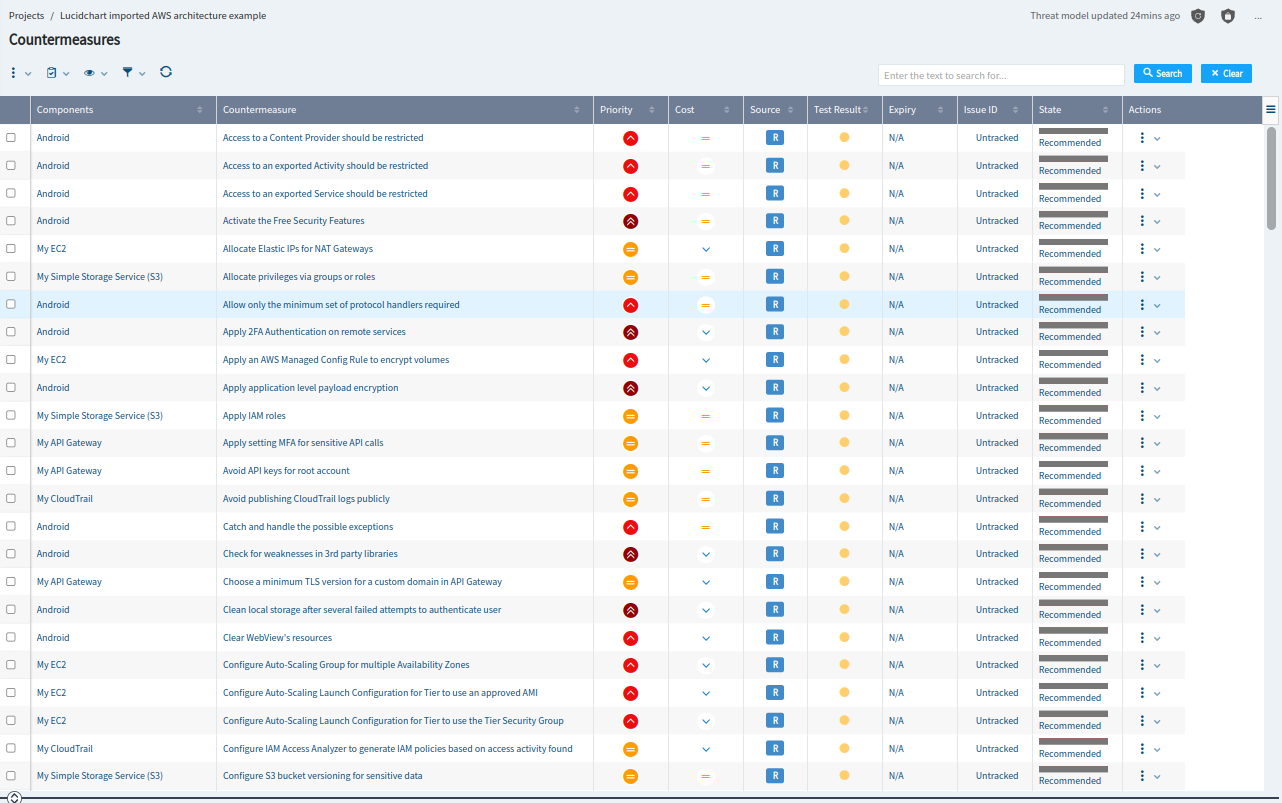Screen dimensions: 1282x803
Task: Open the Projects breadcrumb link
Action: click(x=26, y=16)
